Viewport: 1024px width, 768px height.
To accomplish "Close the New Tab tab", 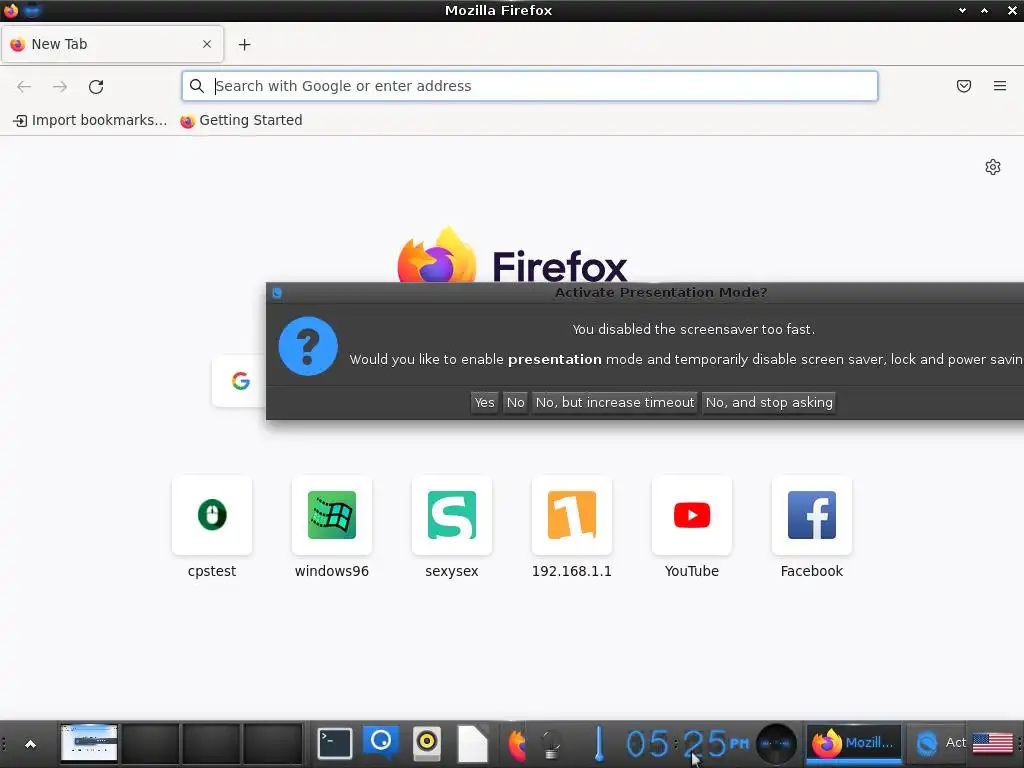I will point(207,44).
